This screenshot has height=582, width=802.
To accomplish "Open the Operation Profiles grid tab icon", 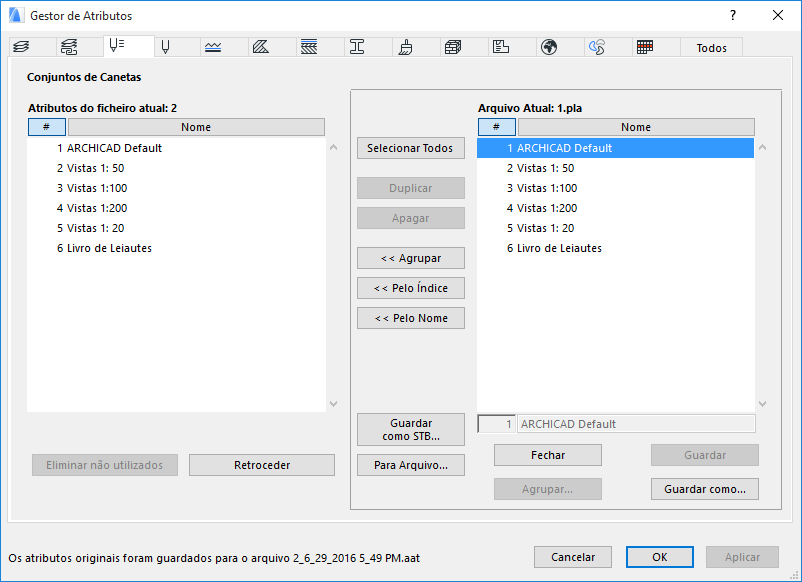I will tap(645, 47).
